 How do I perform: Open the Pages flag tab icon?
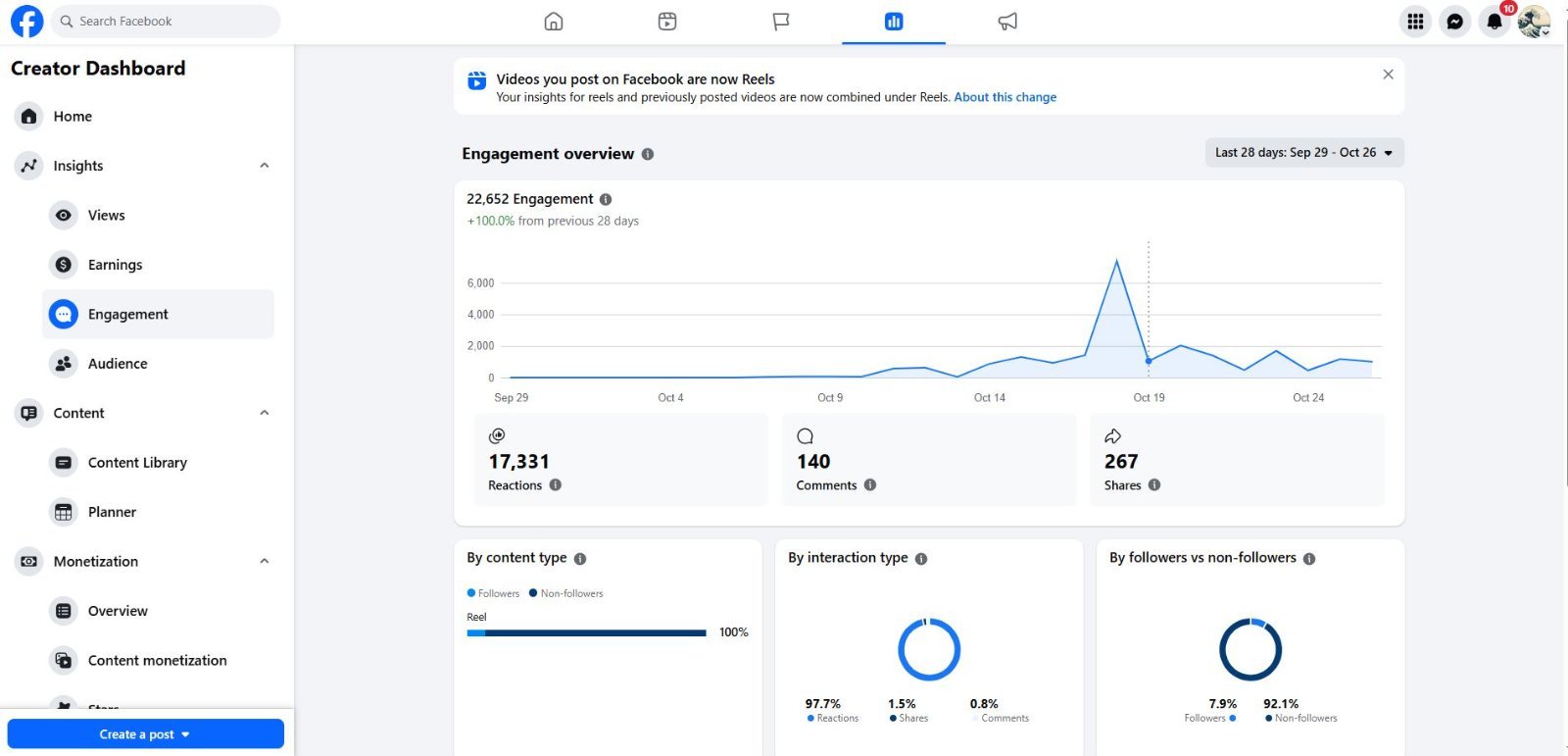pyautogui.click(x=781, y=22)
